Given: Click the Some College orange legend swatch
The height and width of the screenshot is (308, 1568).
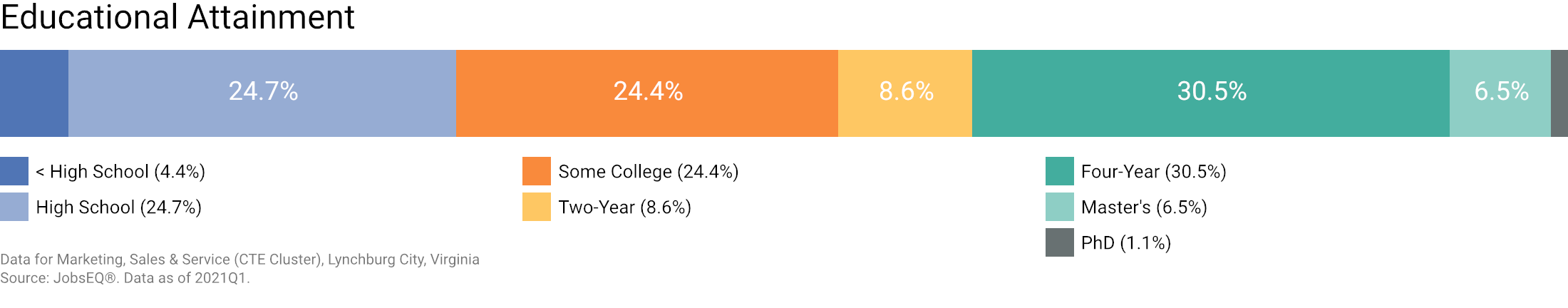Looking at the screenshot, I should (x=537, y=171).
